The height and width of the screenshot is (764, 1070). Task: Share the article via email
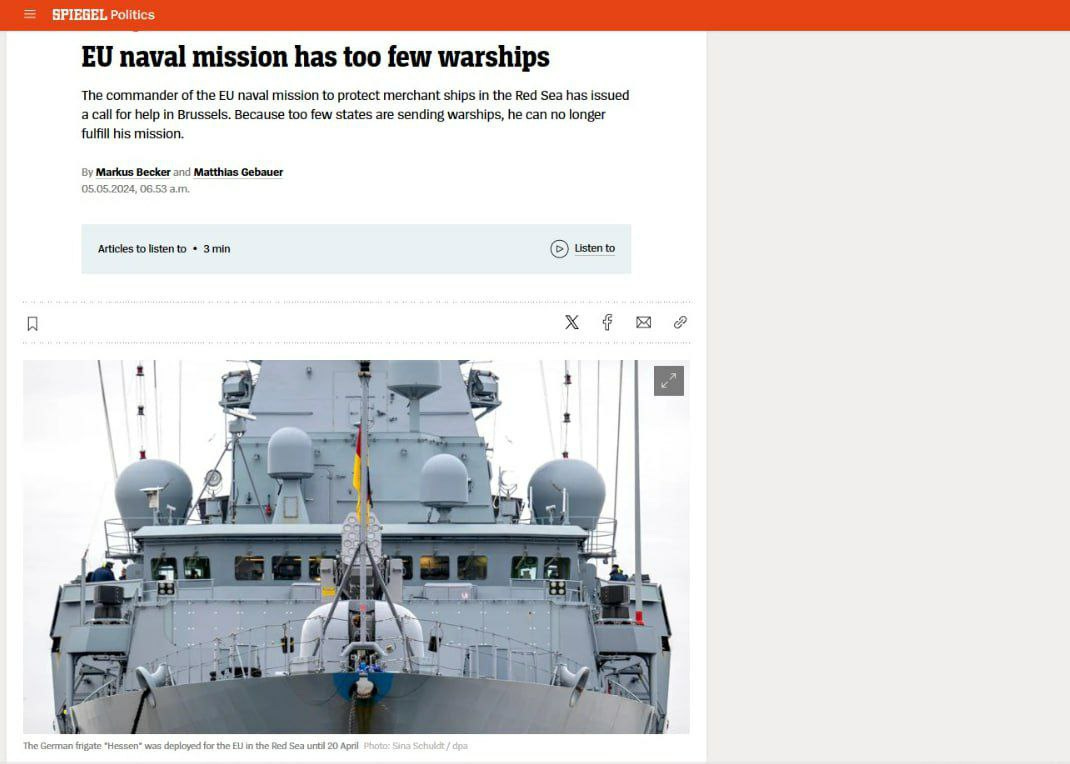pos(644,322)
